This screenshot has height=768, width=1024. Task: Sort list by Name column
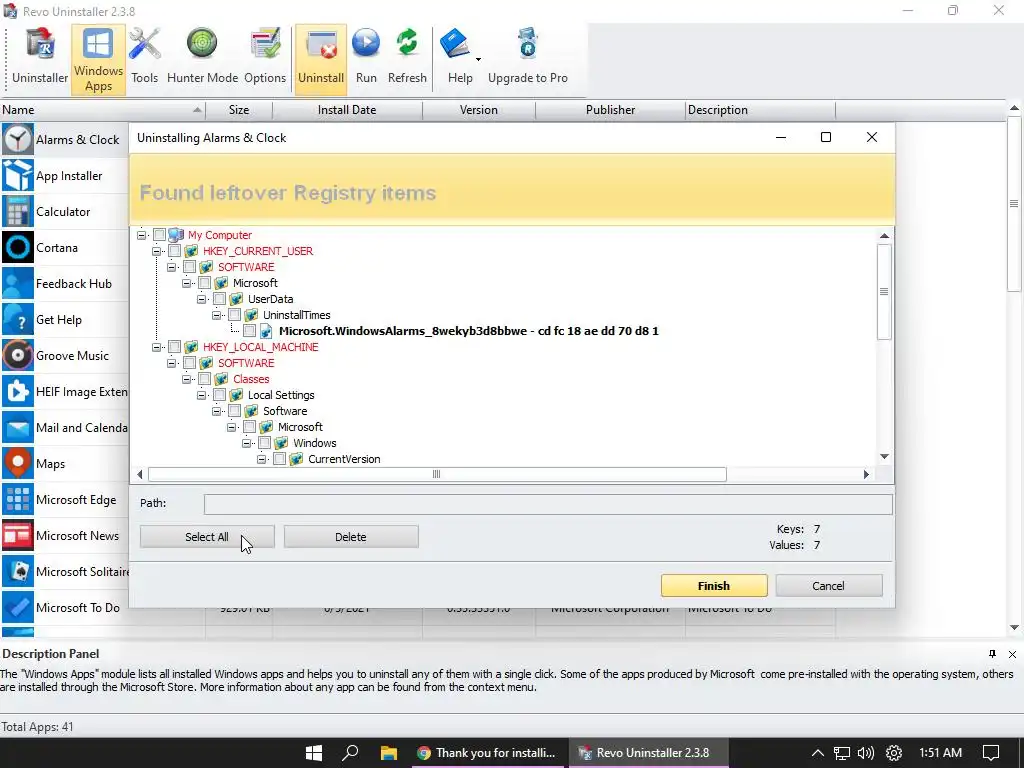(x=103, y=110)
